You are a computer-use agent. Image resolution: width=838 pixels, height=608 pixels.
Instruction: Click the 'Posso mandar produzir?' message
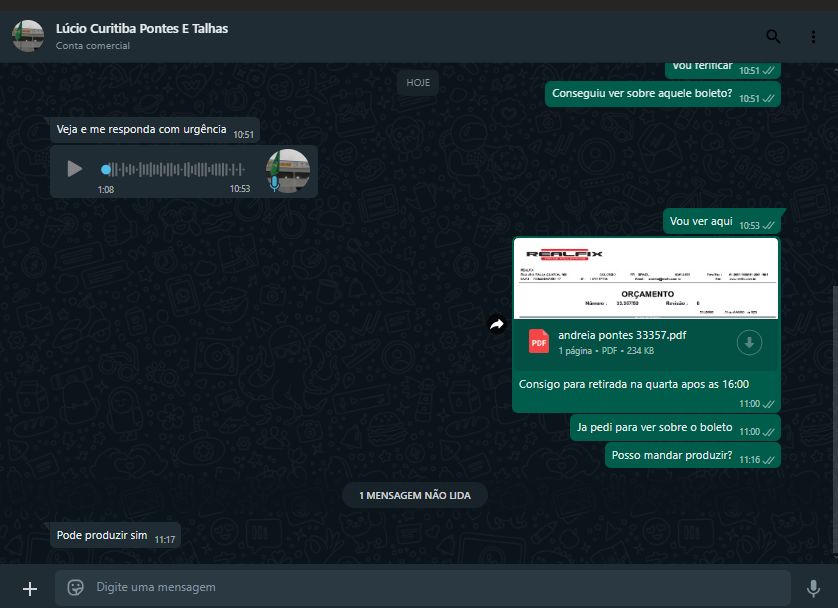tap(671, 456)
